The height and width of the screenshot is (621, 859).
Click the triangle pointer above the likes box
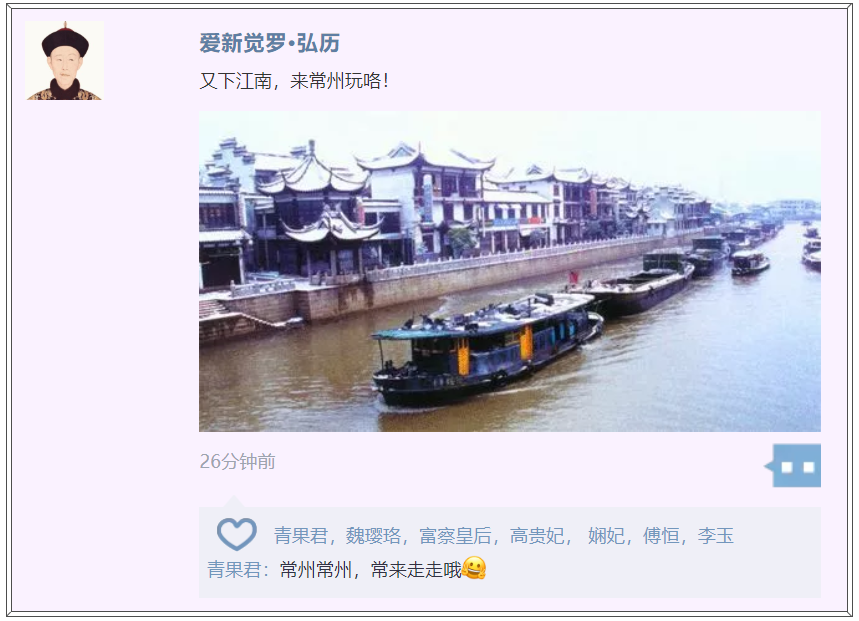point(234,502)
